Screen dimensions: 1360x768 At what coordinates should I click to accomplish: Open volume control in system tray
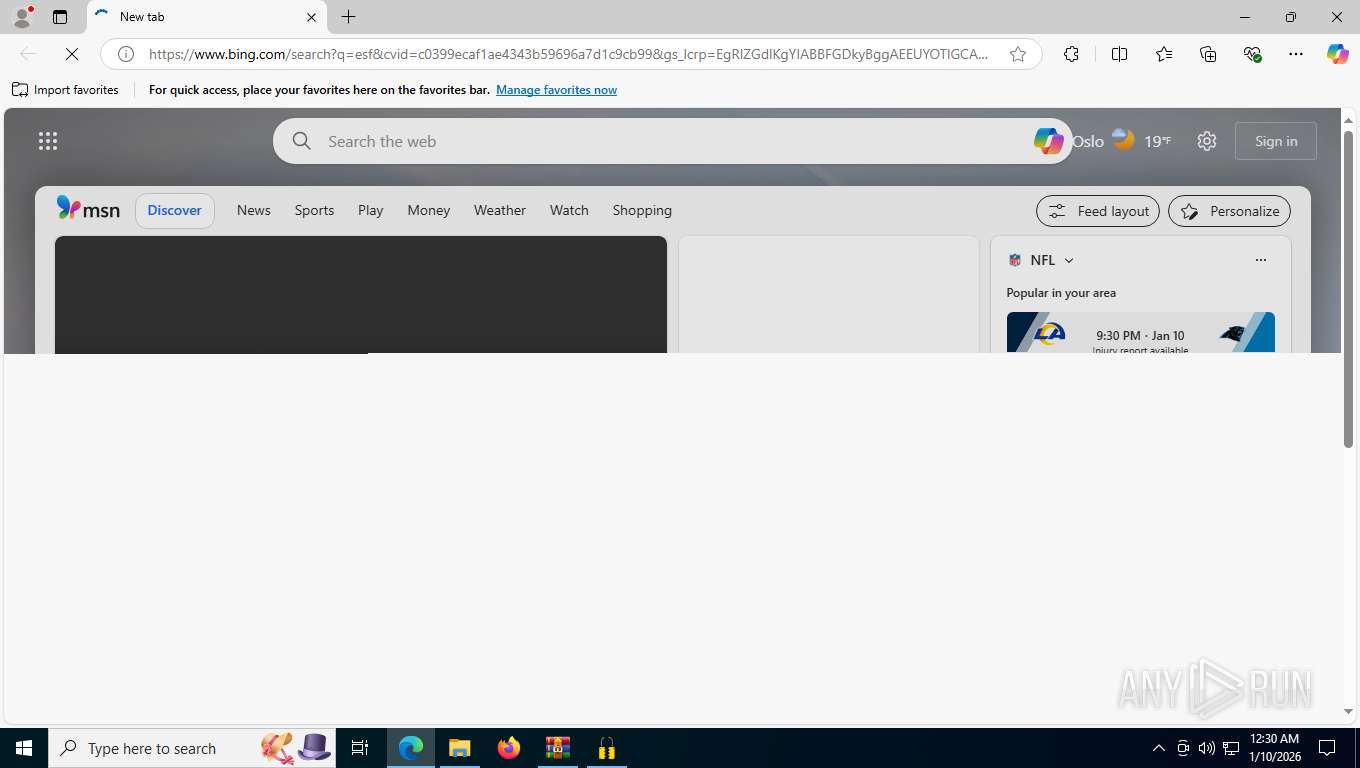1207,748
